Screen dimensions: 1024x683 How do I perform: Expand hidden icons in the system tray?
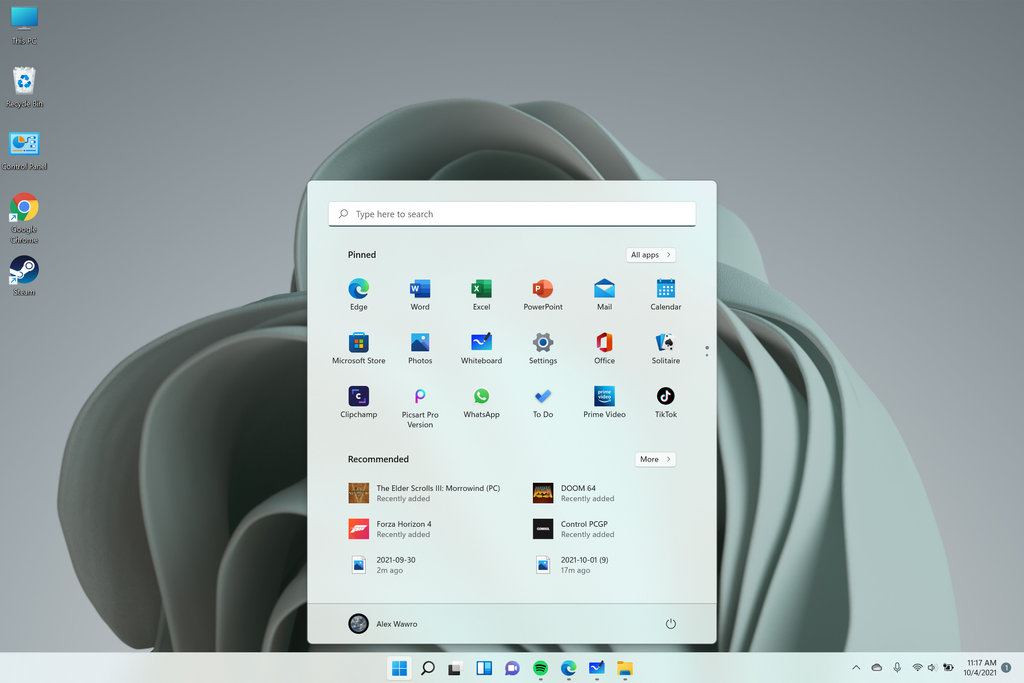coord(856,667)
